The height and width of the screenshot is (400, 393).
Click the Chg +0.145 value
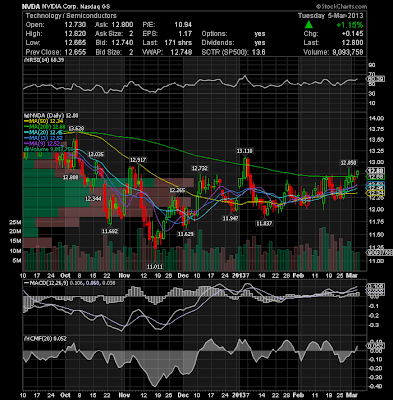pyautogui.click(x=352, y=34)
